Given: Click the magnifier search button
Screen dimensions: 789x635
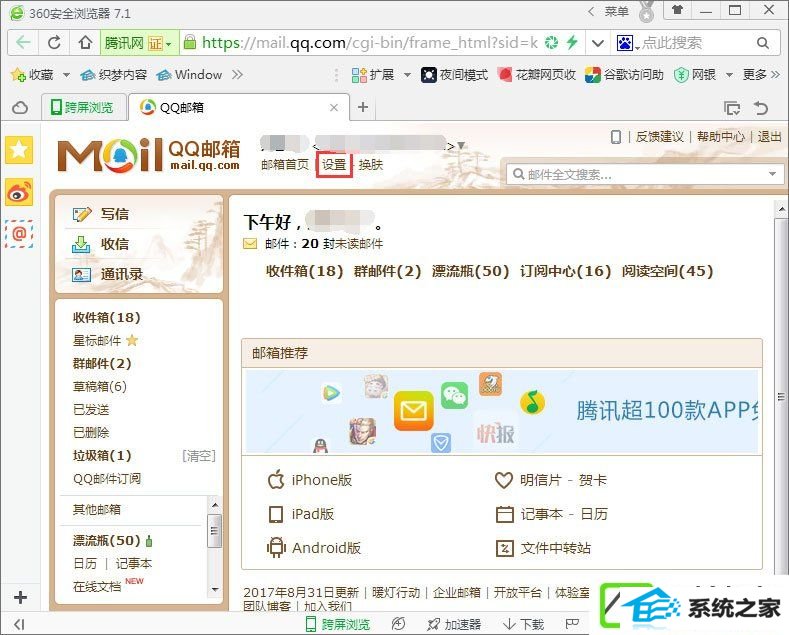Looking at the screenshot, I should pyautogui.click(x=763, y=43).
